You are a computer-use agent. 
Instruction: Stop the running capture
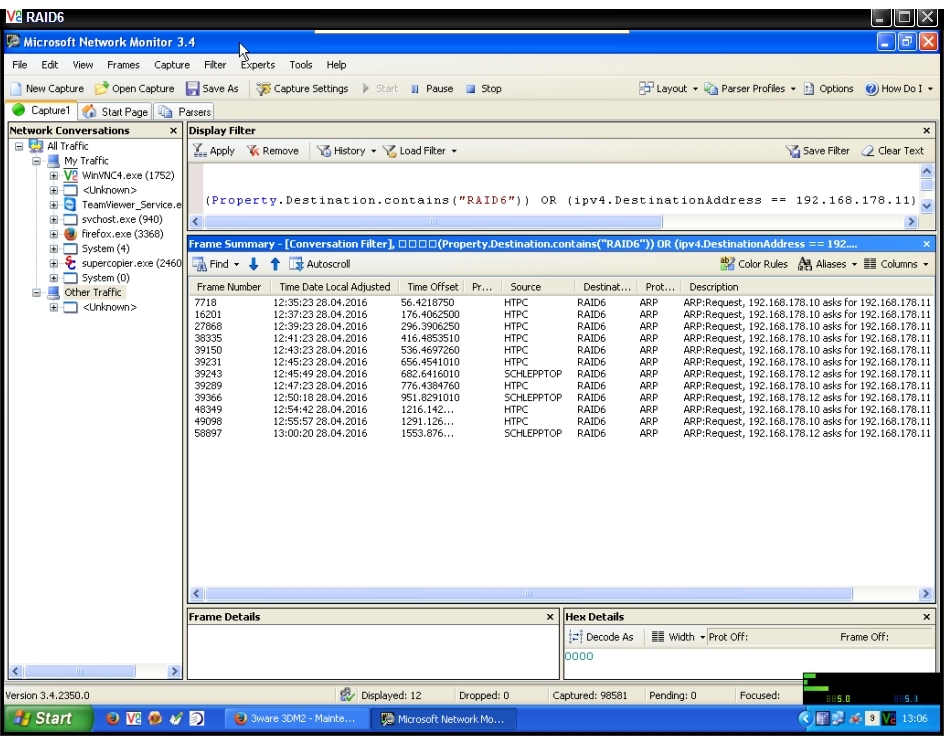(483, 88)
